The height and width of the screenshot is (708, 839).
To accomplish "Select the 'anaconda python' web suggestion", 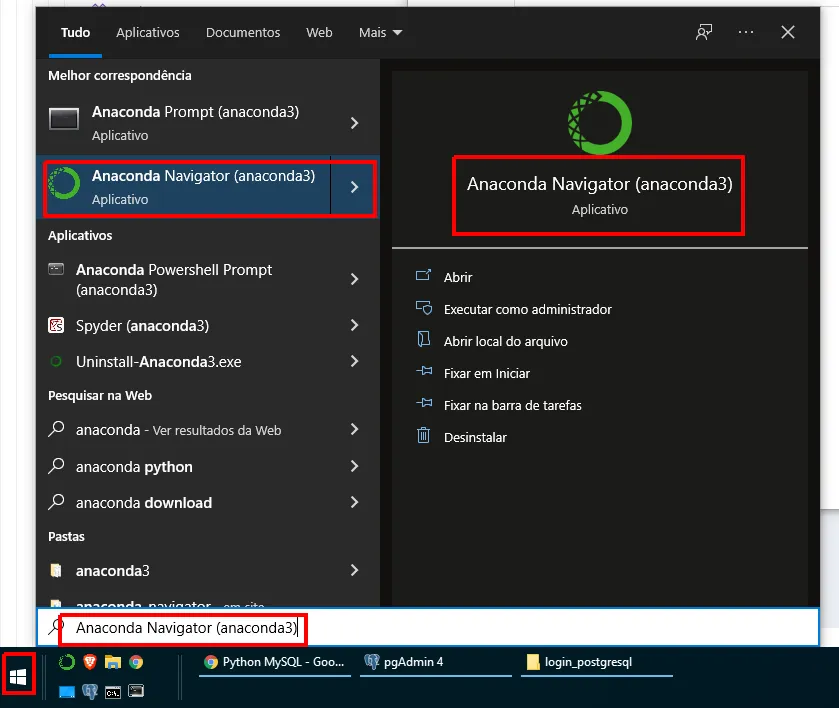I will [185, 467].
